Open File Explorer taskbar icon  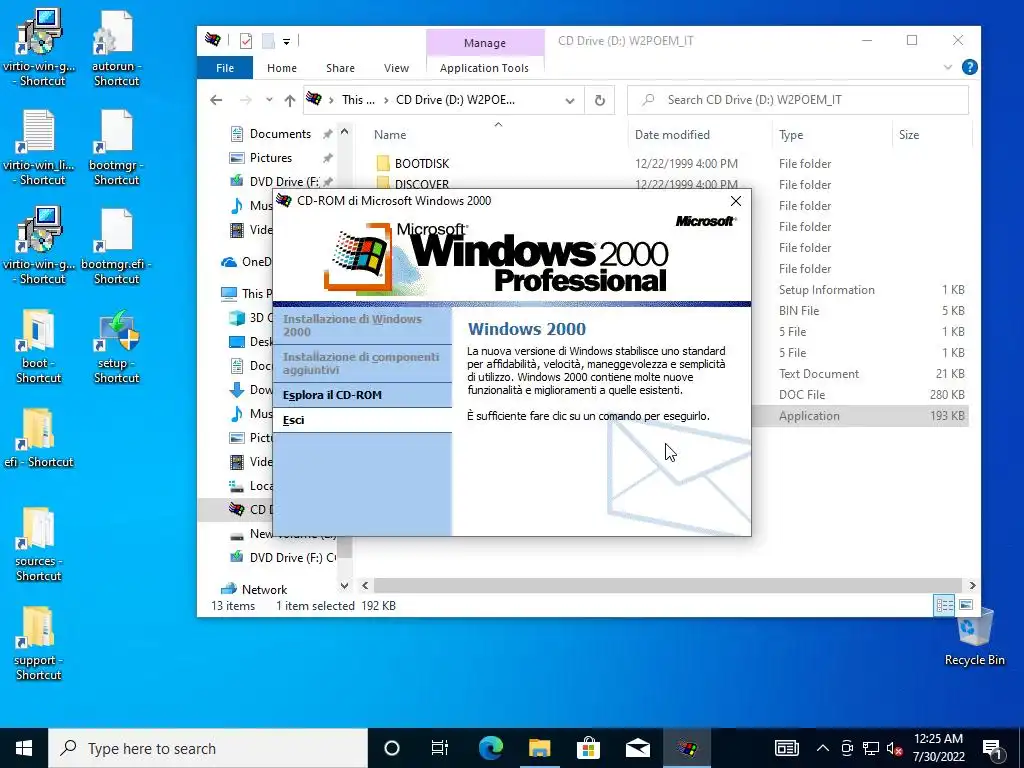coord(539,748)
